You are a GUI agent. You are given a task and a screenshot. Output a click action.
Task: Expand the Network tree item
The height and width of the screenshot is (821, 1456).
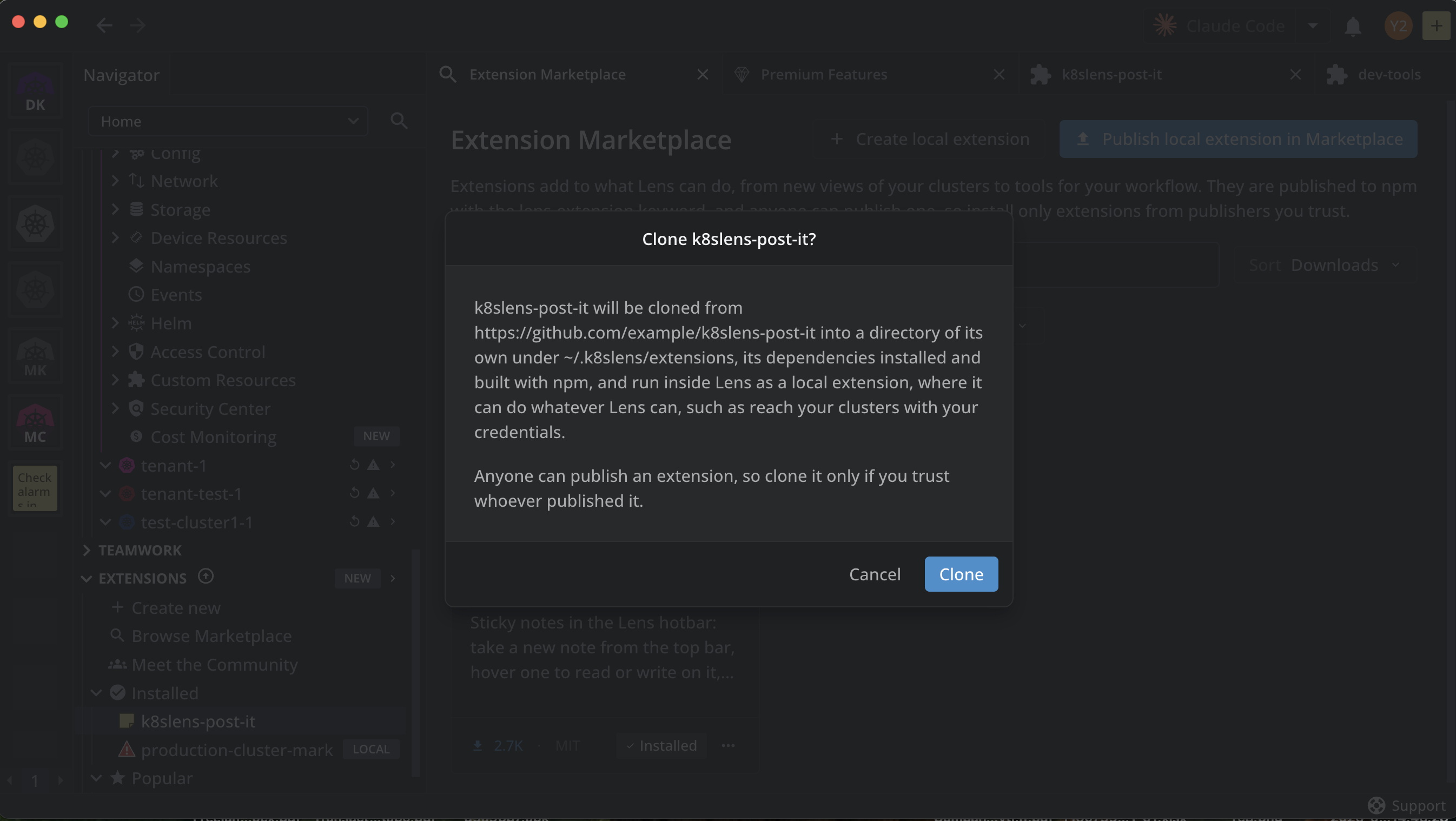pyautogui.click(x=115, y=181)
